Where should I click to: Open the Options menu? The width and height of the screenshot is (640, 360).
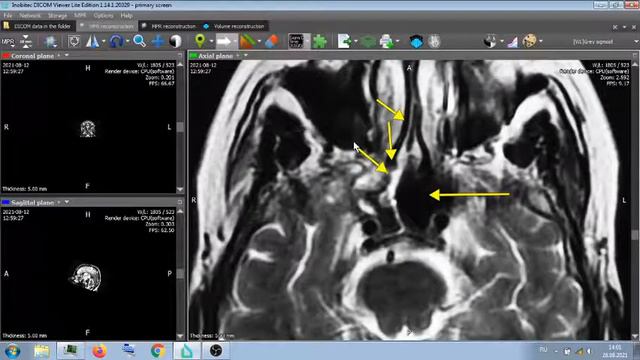click(x=103, y=16)
